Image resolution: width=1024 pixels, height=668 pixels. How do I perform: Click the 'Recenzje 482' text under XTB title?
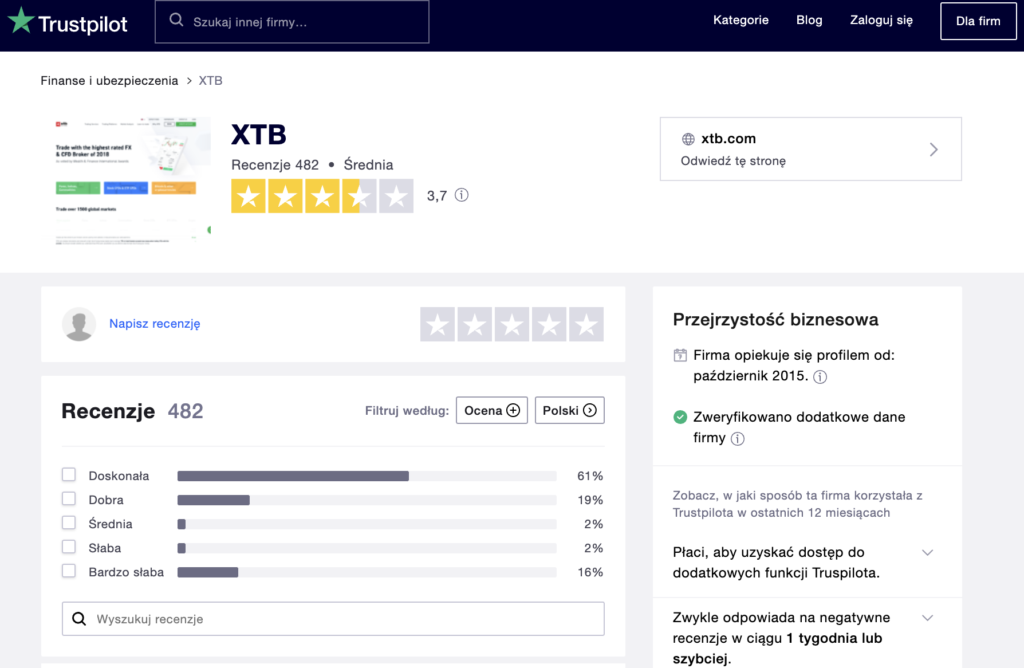[x=275, y=165]
